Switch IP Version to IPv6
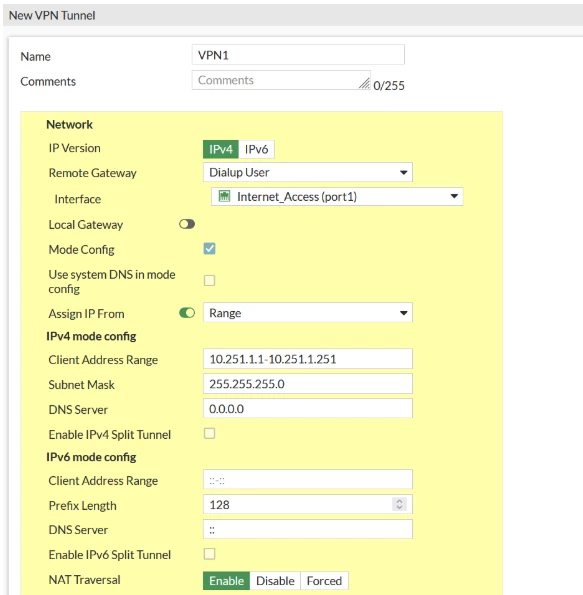This screenshot has width=583, height=595. tap(256, 149)
